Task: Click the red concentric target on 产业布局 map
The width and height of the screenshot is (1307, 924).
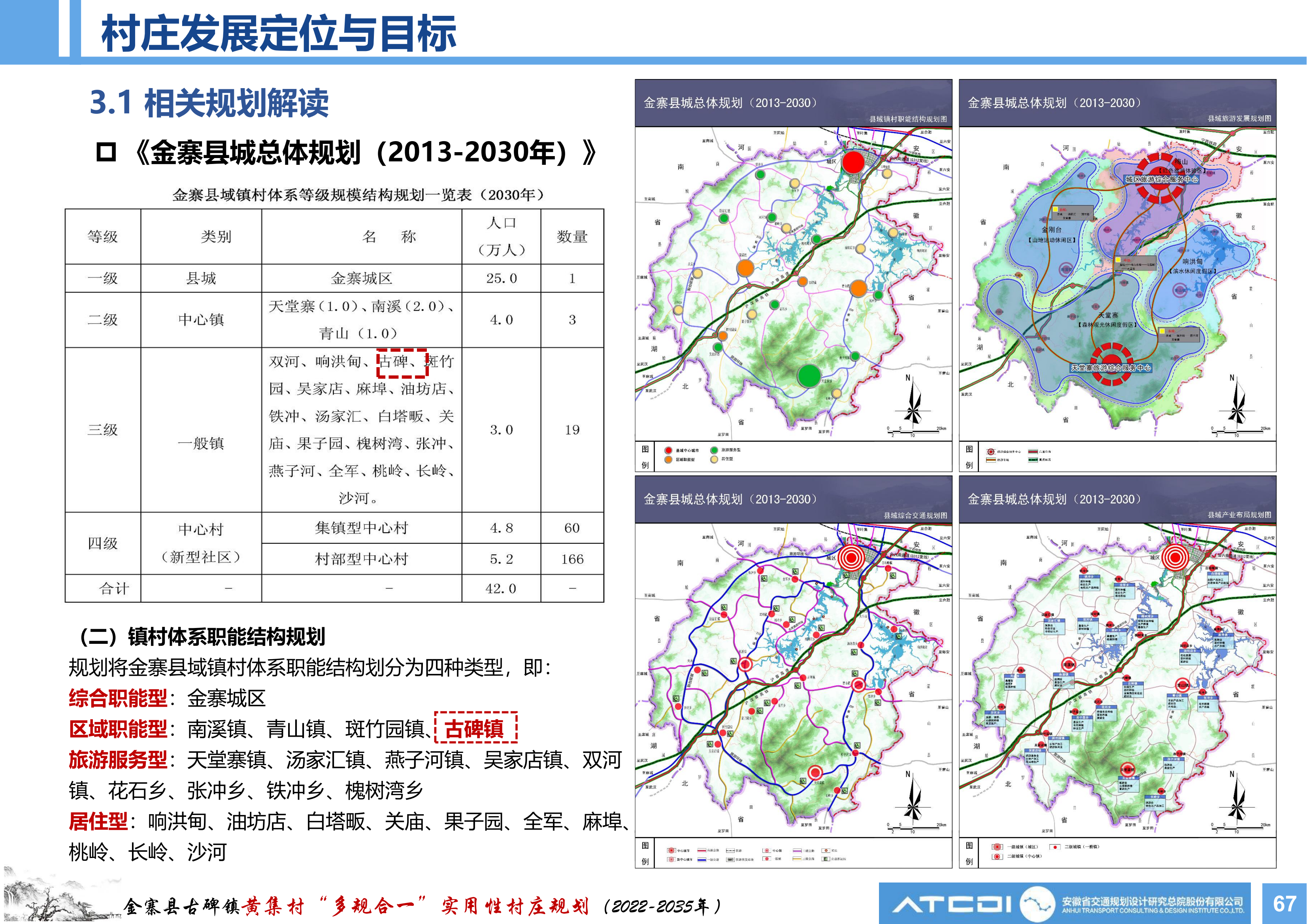Action: [x=1175, y=557]
